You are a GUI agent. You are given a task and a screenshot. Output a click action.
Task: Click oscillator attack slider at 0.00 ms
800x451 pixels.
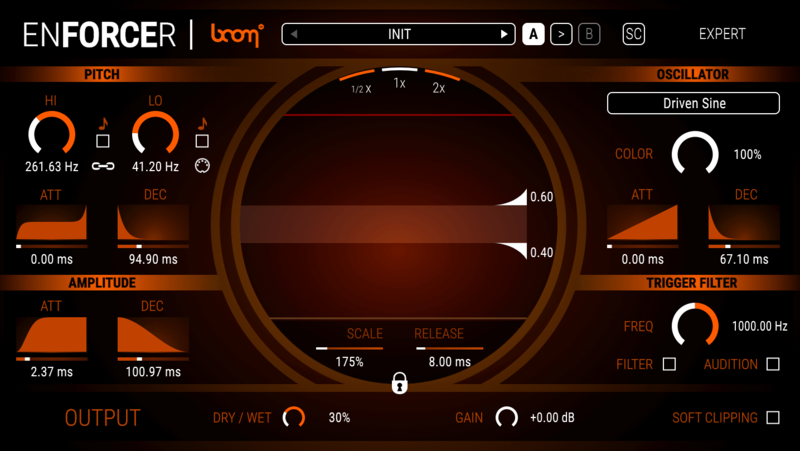tap(642, 246)
